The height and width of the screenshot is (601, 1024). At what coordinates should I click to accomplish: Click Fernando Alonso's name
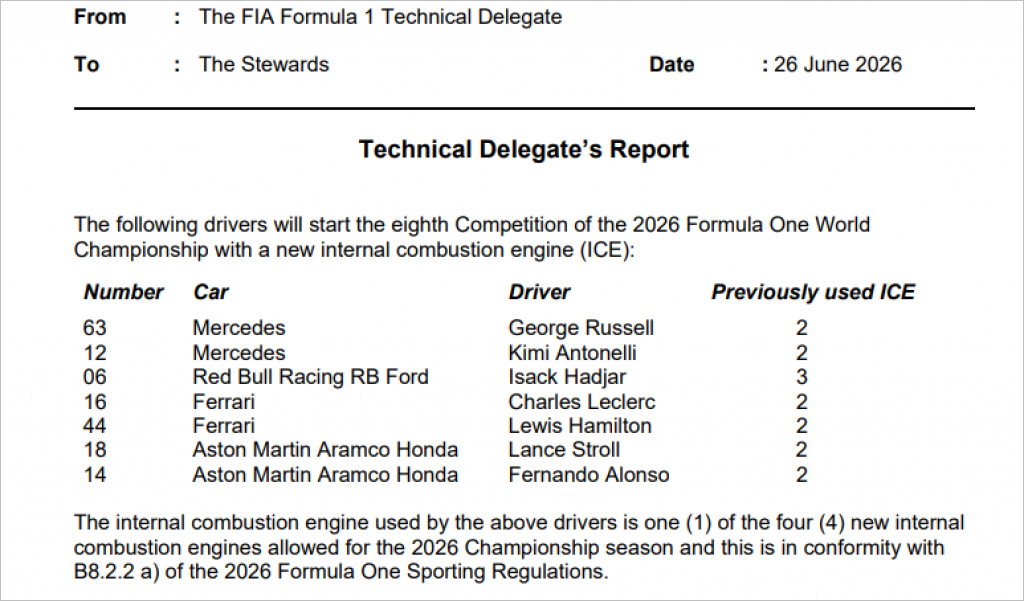pyautogui.click(x=589, y=475)
